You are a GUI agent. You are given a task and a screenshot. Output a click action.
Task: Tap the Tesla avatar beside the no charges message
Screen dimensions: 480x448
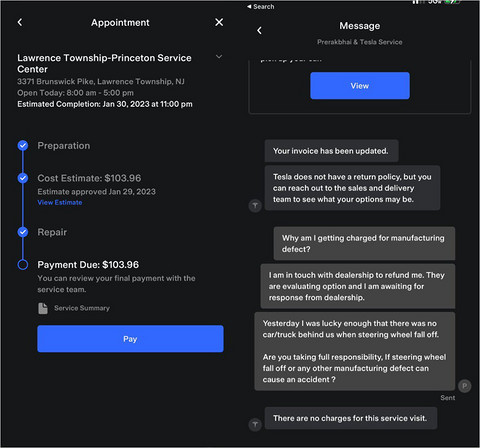click(255, 425)
